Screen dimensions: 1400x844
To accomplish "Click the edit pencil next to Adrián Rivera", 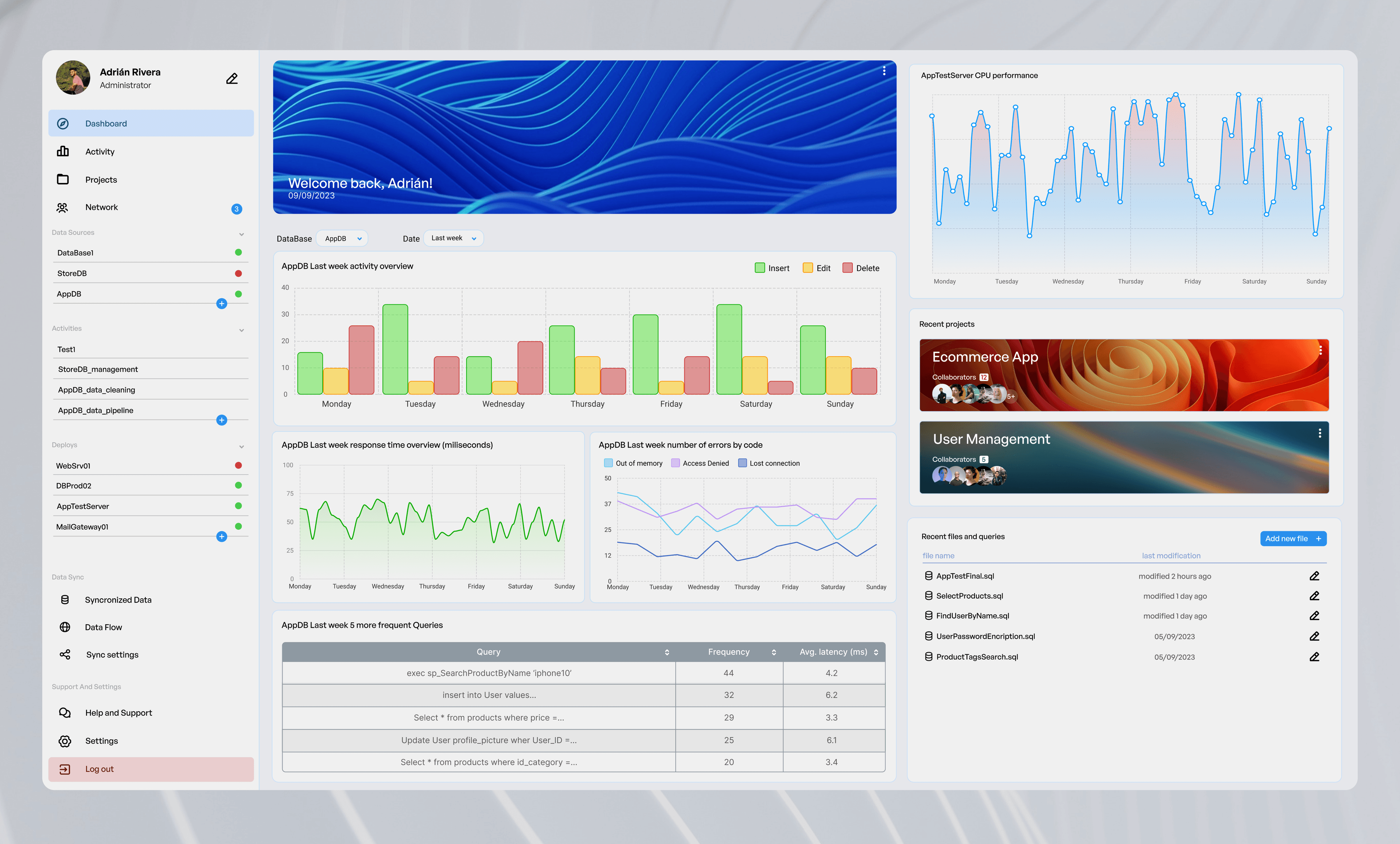I will click(232, 78).
